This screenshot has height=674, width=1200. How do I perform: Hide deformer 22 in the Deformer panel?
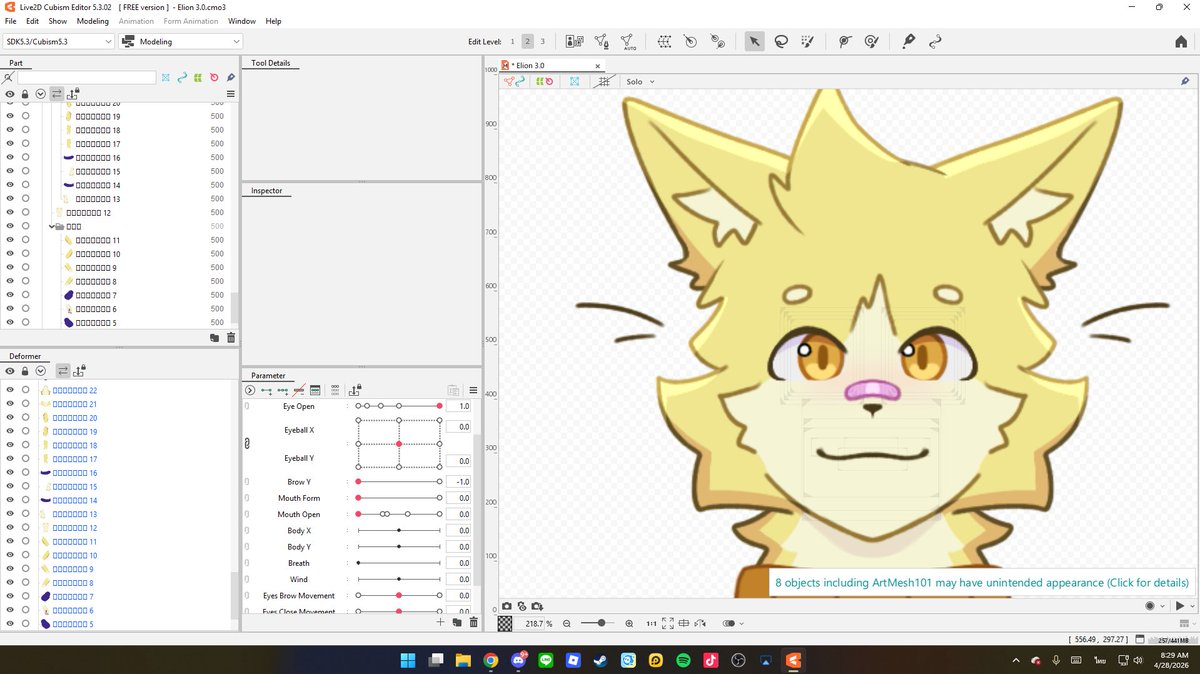pyautogui.click(x=10, y=390)
